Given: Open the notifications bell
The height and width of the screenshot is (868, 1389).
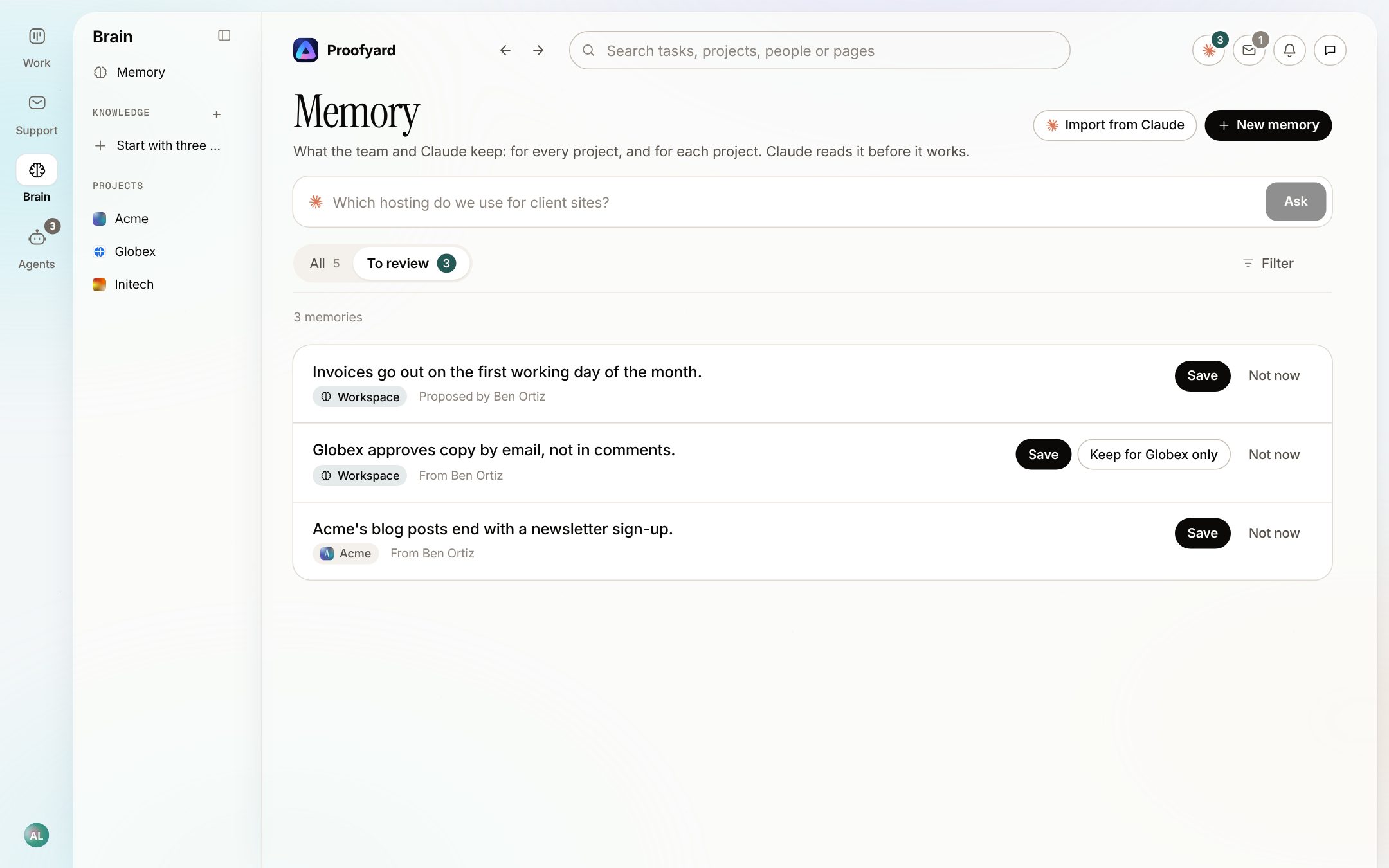Looking at the screenshot, I should tap(1289, 50).
